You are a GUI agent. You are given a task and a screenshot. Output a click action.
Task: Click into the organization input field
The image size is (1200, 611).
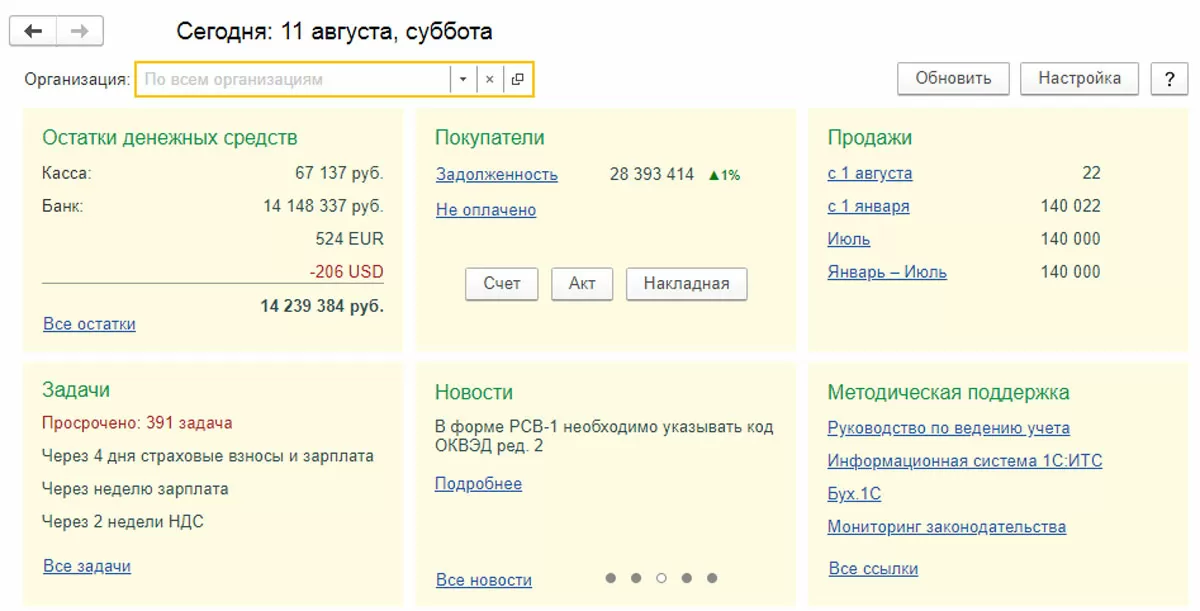[290, 79]
